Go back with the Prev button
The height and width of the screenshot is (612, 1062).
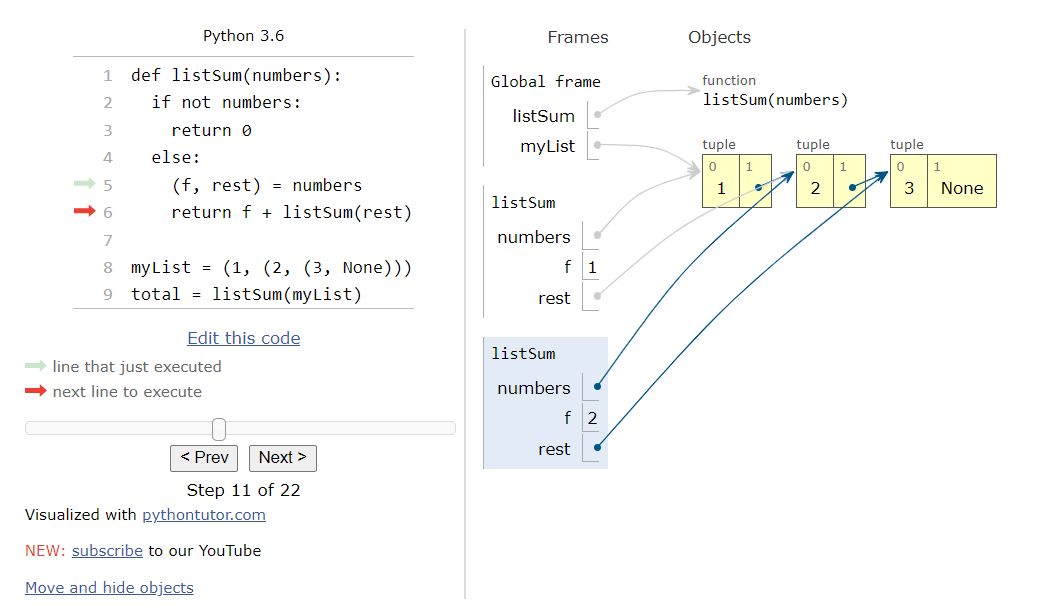click(x=204, y=458)
